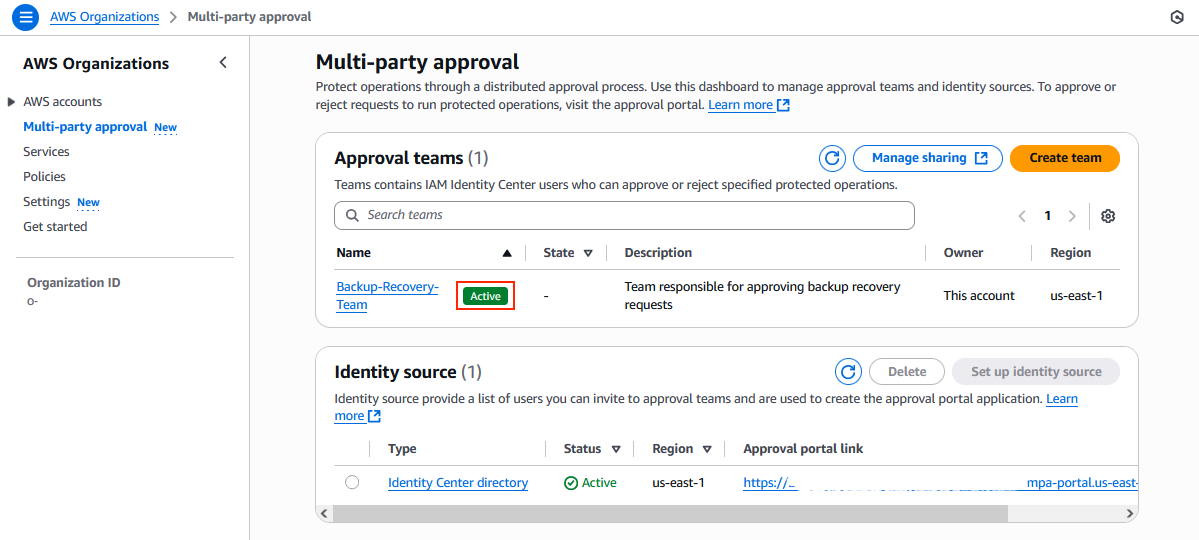Sort identity sources by Region
The height and width of the screenshot is (540, 1199).
[x=707, y=449]
